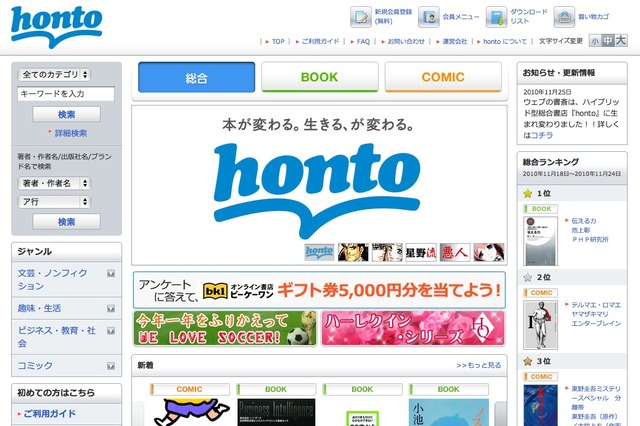Click the rank 3 comic cover thumbnail

point(540,405)
